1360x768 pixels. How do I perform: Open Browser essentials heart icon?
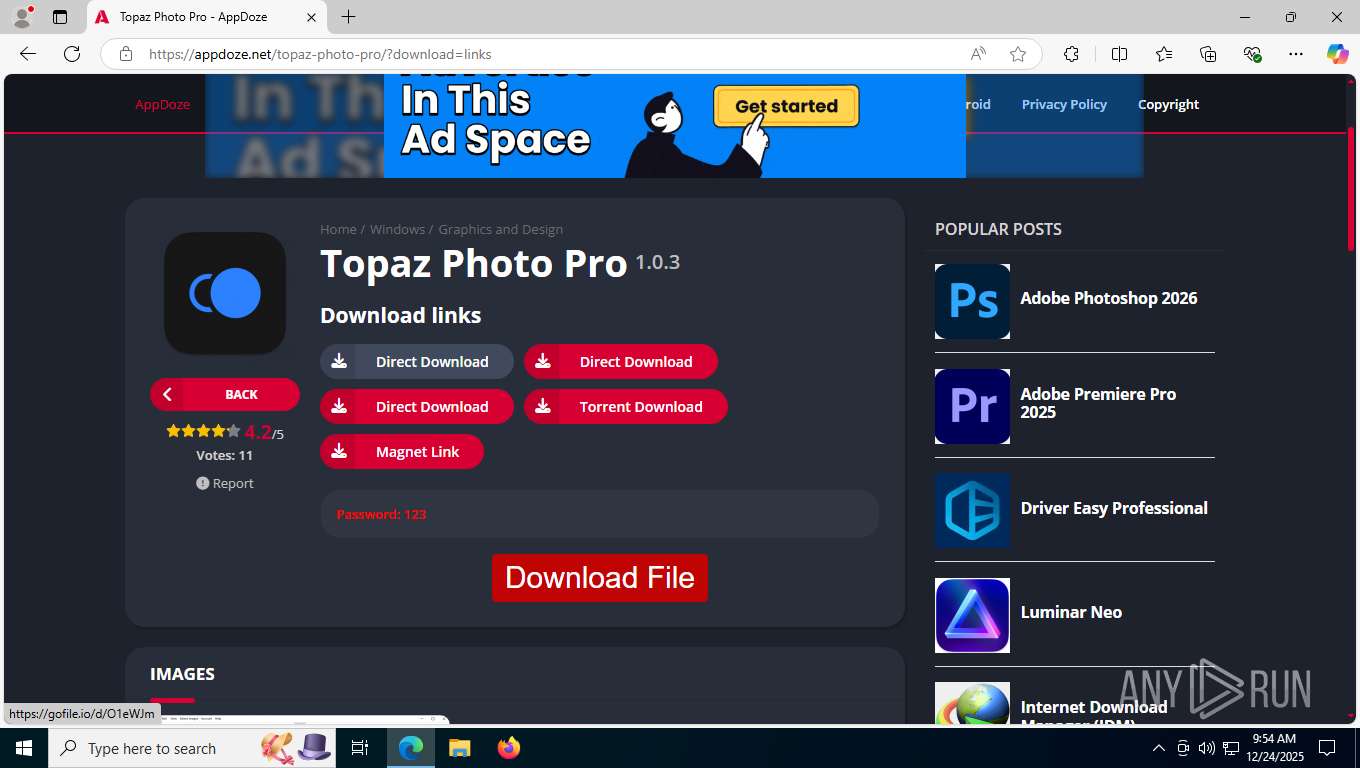click(1252, 54)
